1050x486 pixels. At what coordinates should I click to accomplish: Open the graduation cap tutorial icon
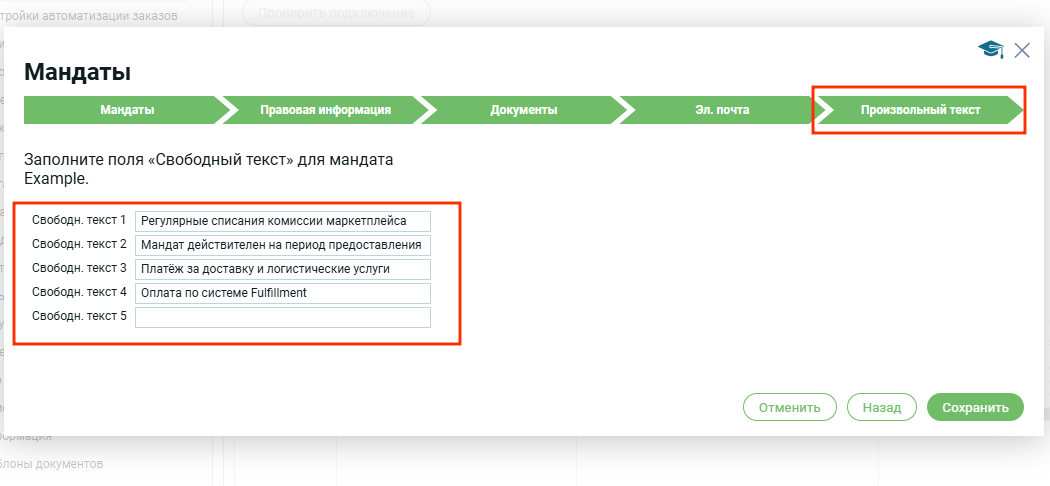click(990, 50)
